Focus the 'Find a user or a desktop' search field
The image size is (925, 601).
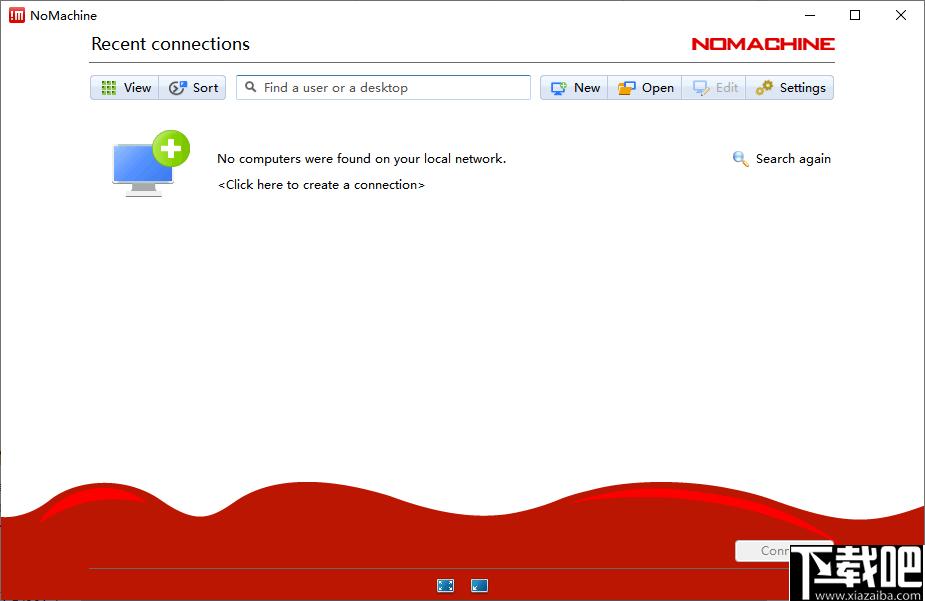click(x=383, y=87)
